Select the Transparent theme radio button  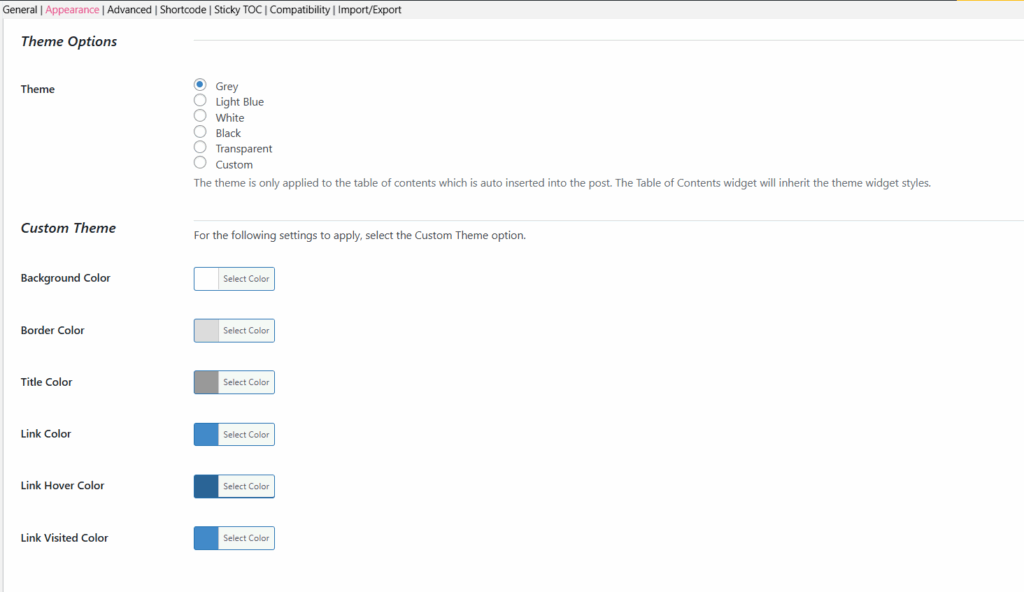(x=200, y=148)
